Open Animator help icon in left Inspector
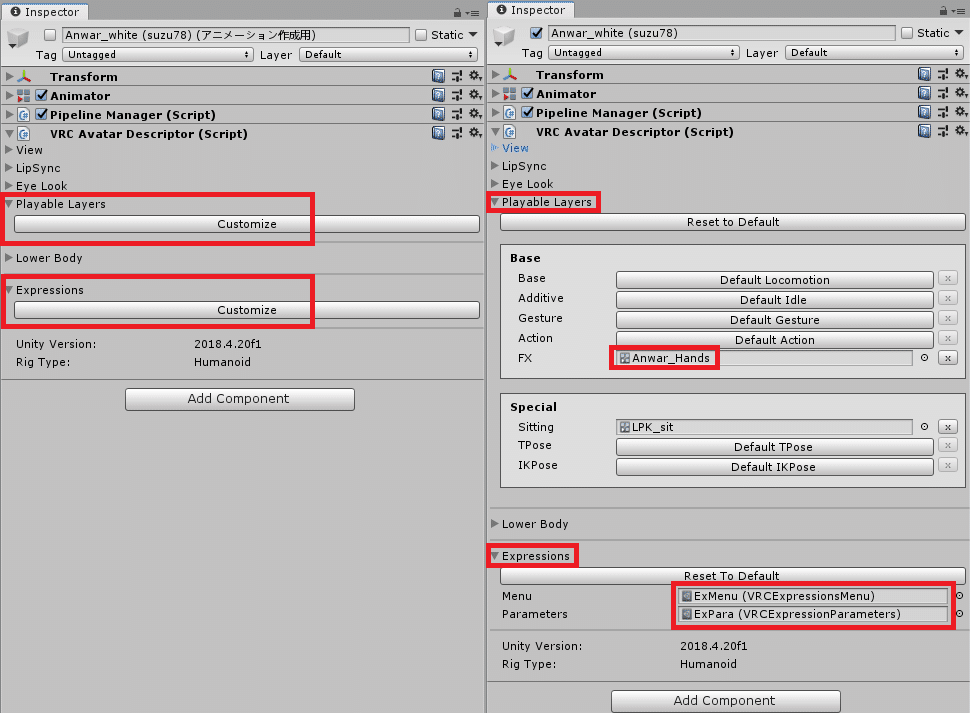This screenshot has height=713, width=970. click(438, 95)
